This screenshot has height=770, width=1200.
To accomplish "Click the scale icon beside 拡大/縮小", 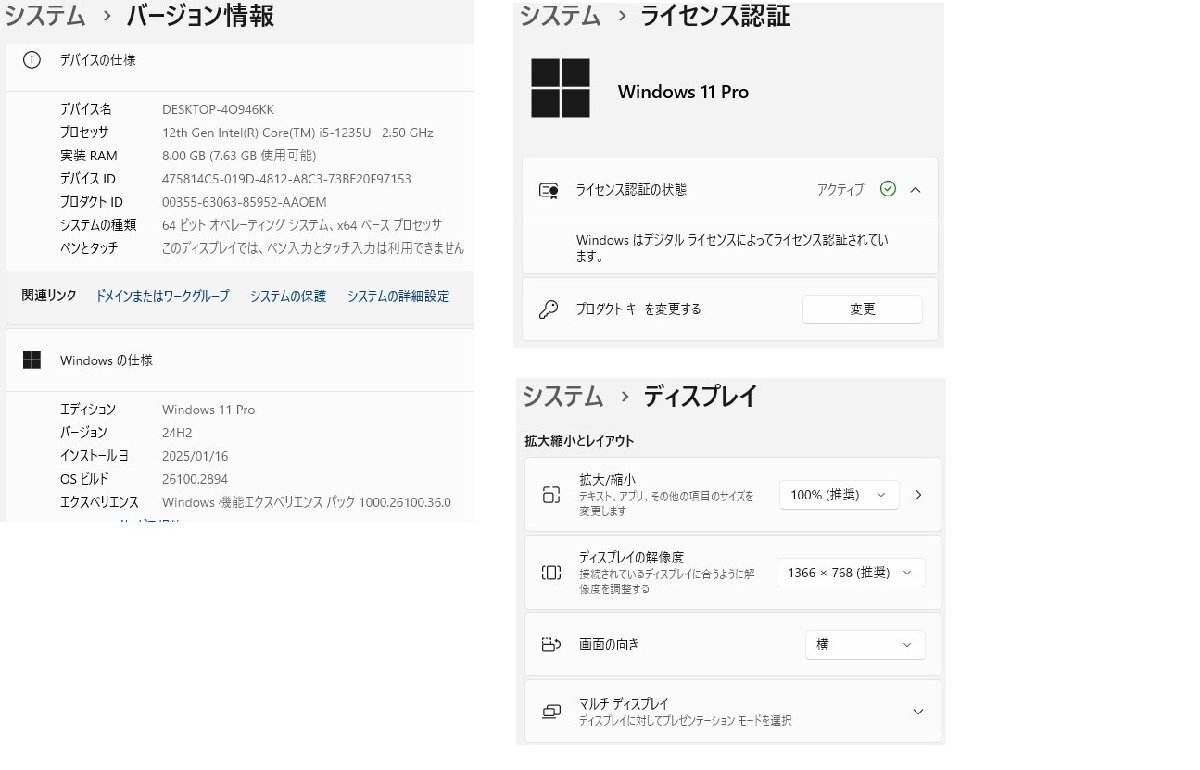I will point(551,494).
